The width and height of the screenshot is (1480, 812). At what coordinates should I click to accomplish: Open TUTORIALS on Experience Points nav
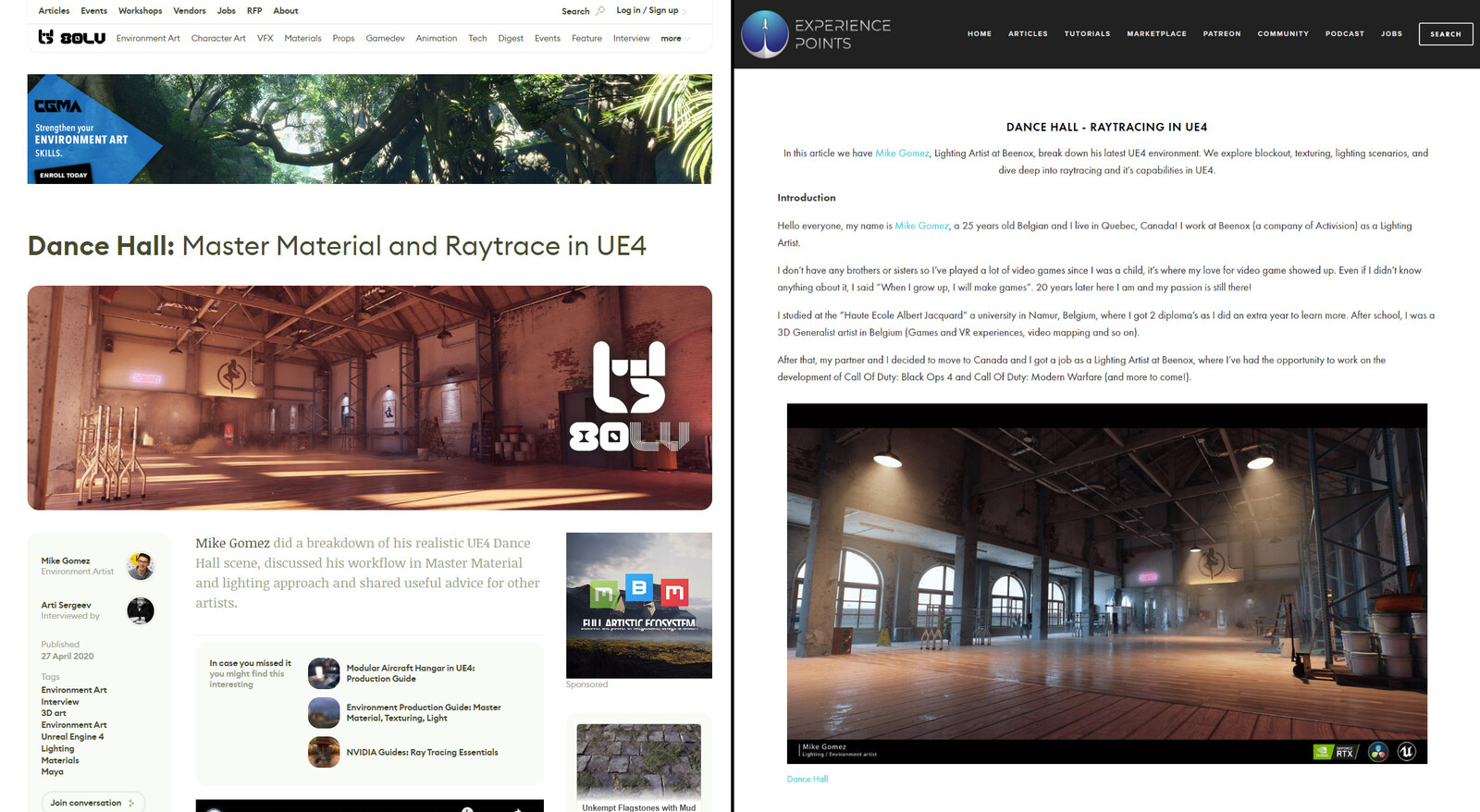pyautogui.click(x=1087, y=34)
